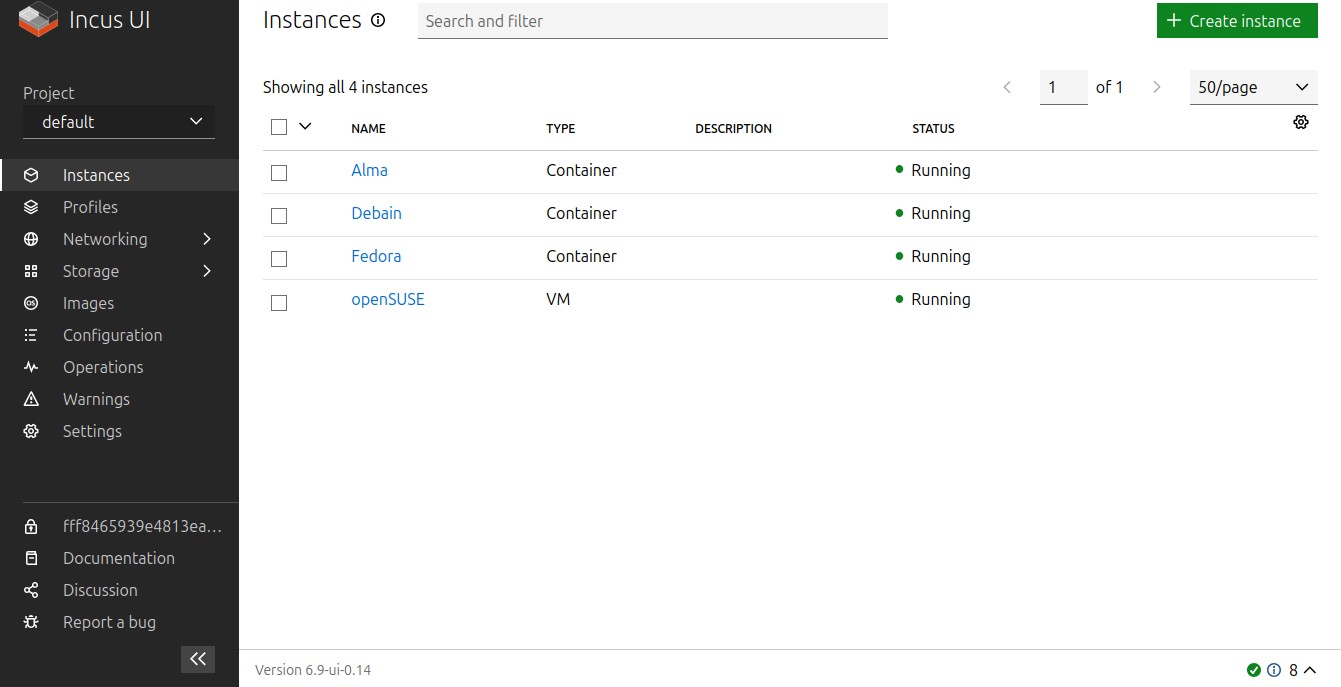This screenshot has width=1341, height=687.
Task: Click the info circle icon in status bar
Action: point(1274,670)
